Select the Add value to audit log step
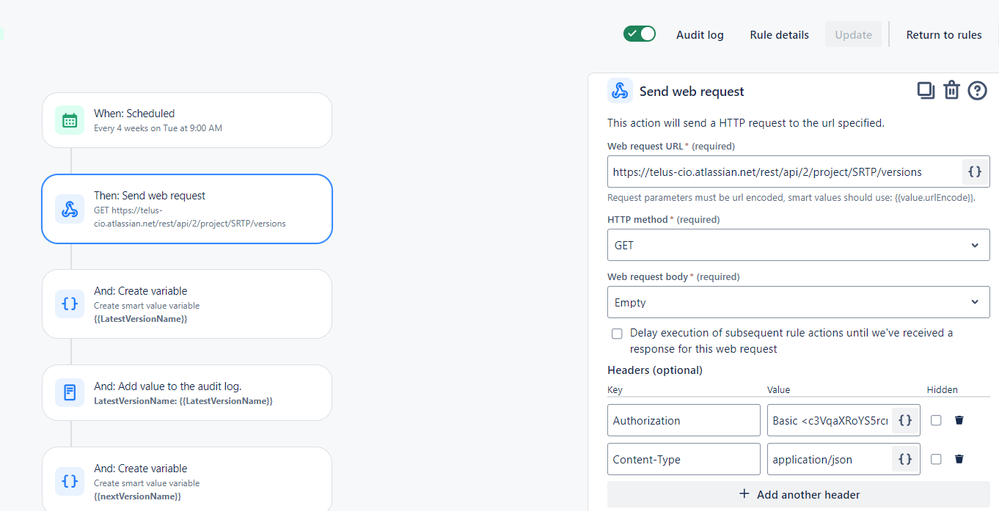This screenshot has height=511, width=999. [186, 392]
